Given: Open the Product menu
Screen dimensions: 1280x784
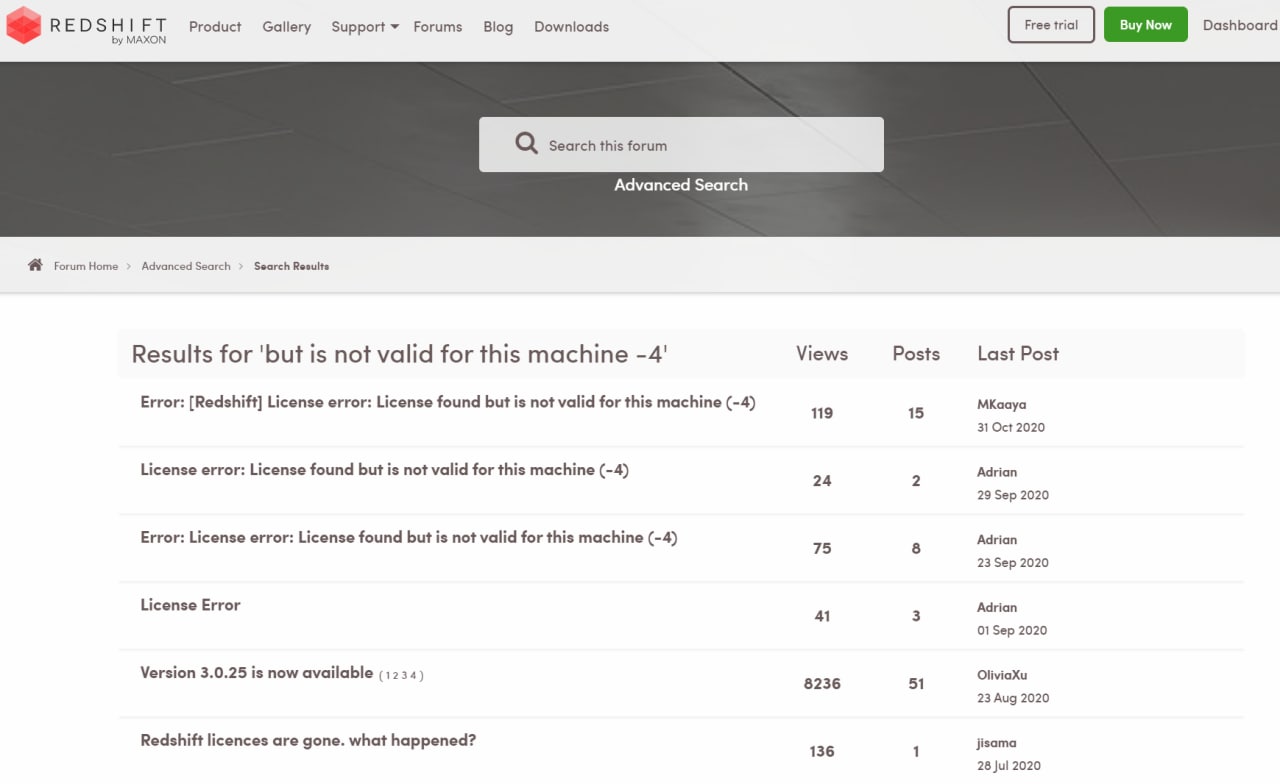Looking at the screenshot, I should (215, 27).
